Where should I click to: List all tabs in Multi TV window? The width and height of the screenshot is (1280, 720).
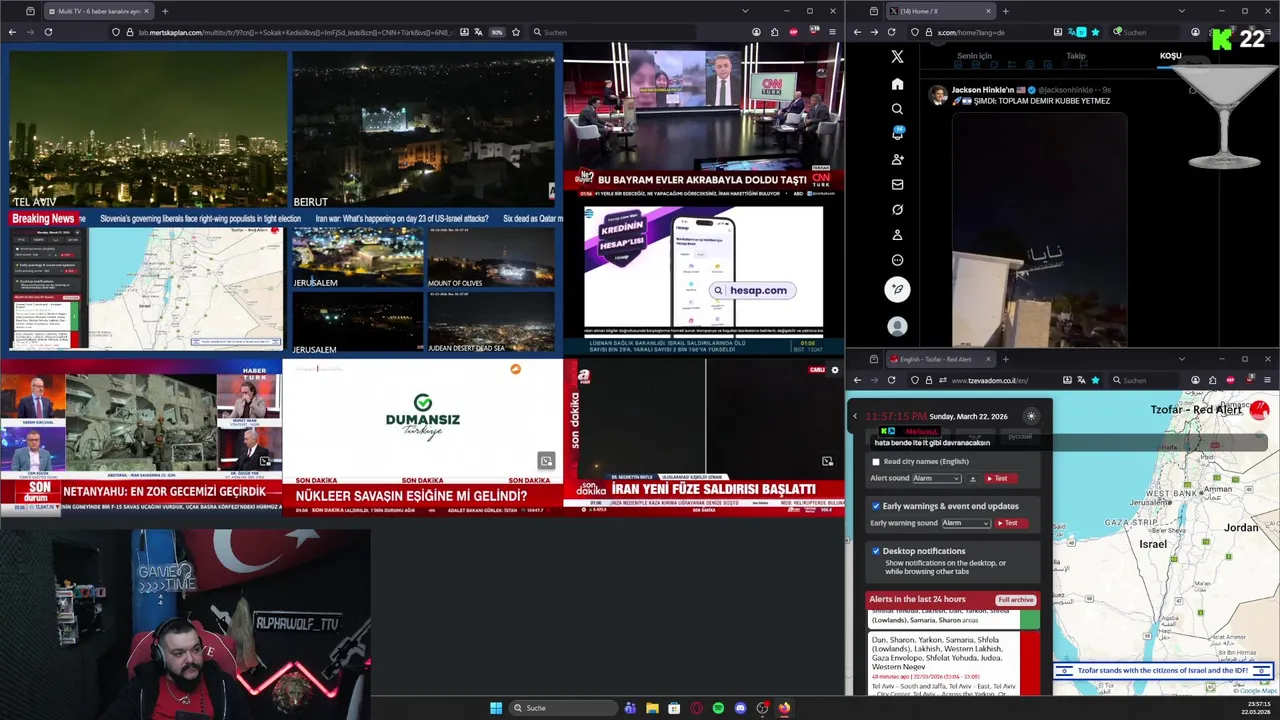745,11
